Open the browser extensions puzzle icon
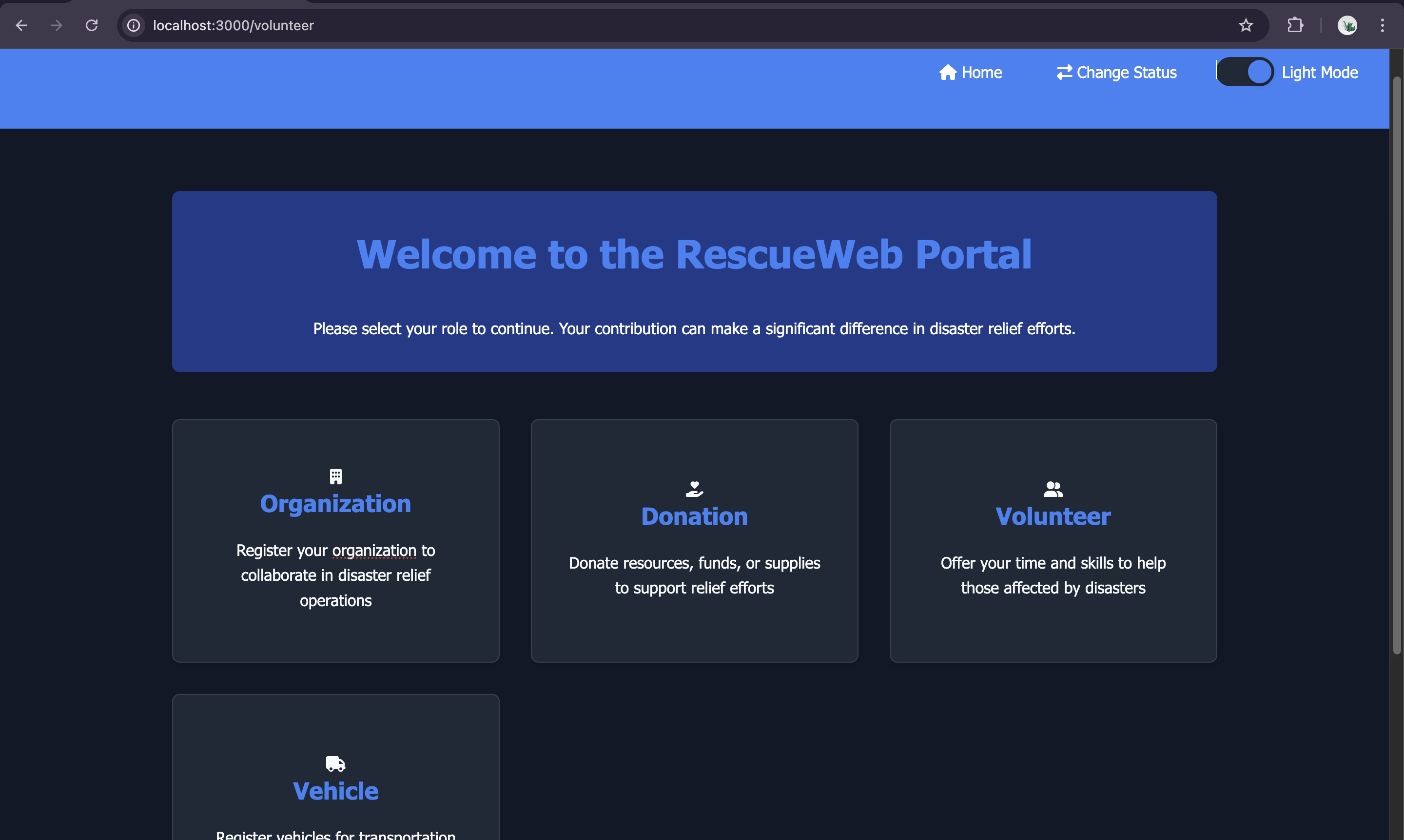The image size is (1404, 840). pyautogui.click(x=1295, y=25)
